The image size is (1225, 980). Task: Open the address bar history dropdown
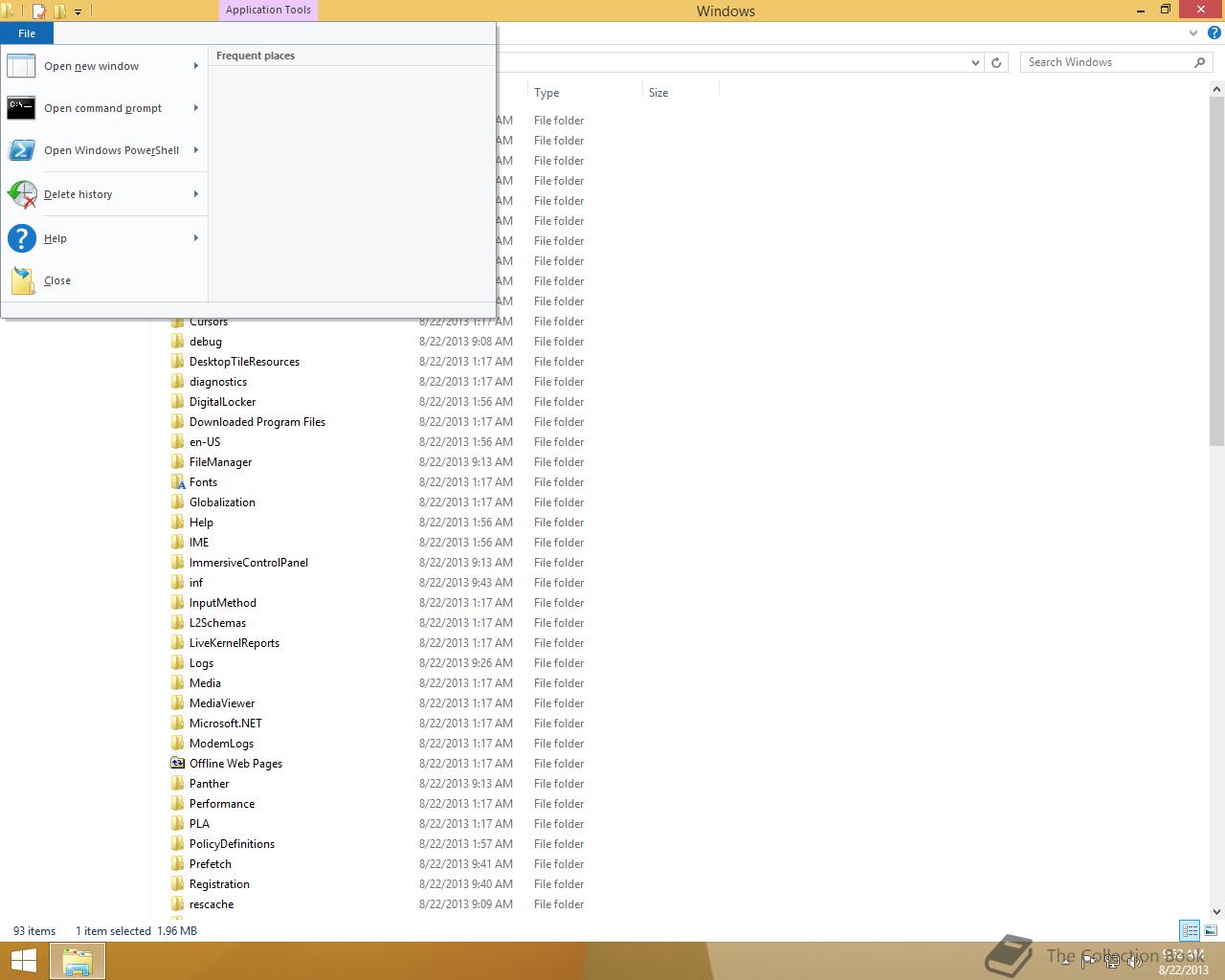click(975, 62)
